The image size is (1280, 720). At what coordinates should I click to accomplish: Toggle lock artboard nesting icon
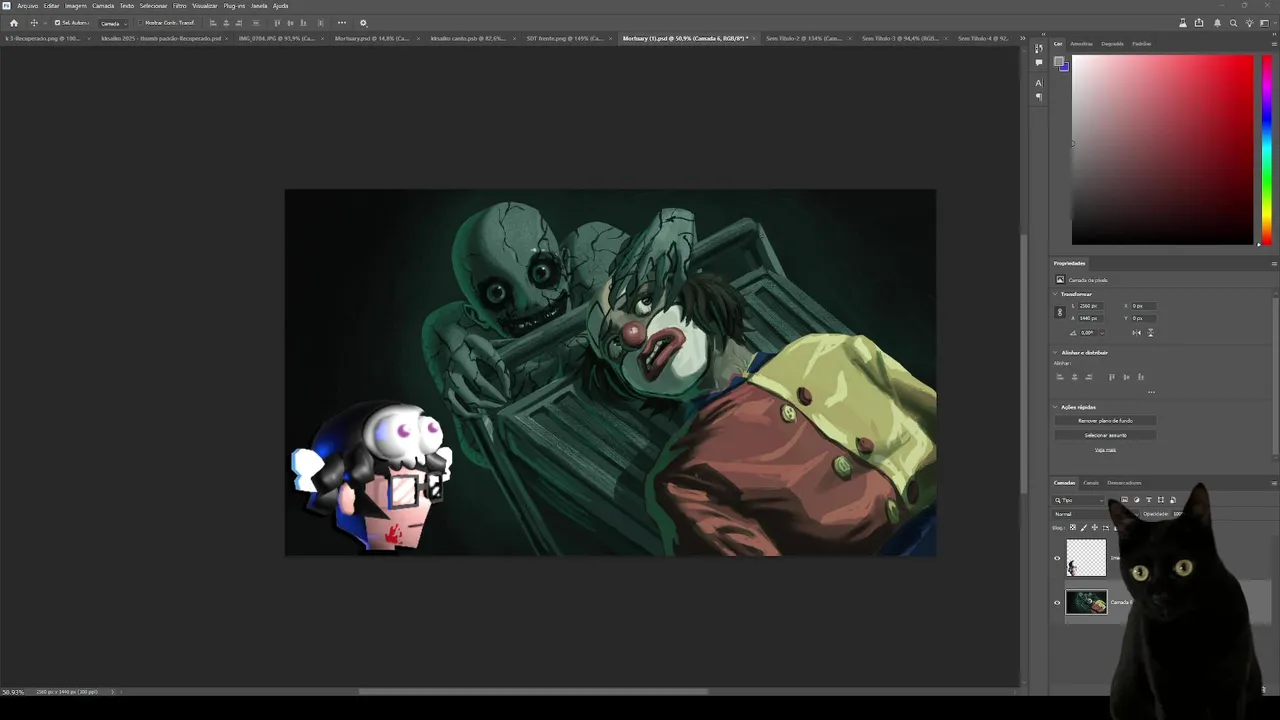click(1106, 528)
